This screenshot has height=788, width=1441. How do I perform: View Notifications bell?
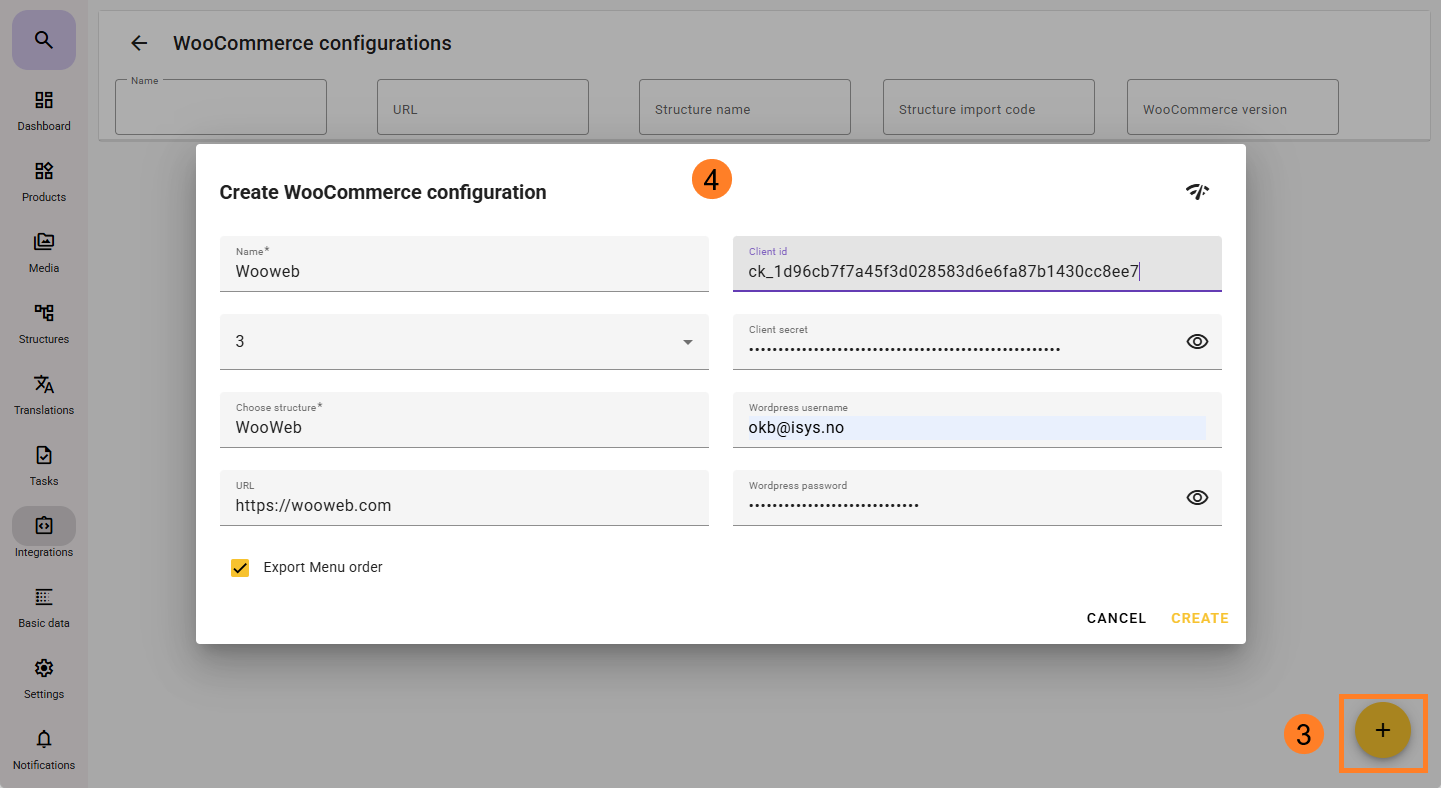tap(44, 750)
